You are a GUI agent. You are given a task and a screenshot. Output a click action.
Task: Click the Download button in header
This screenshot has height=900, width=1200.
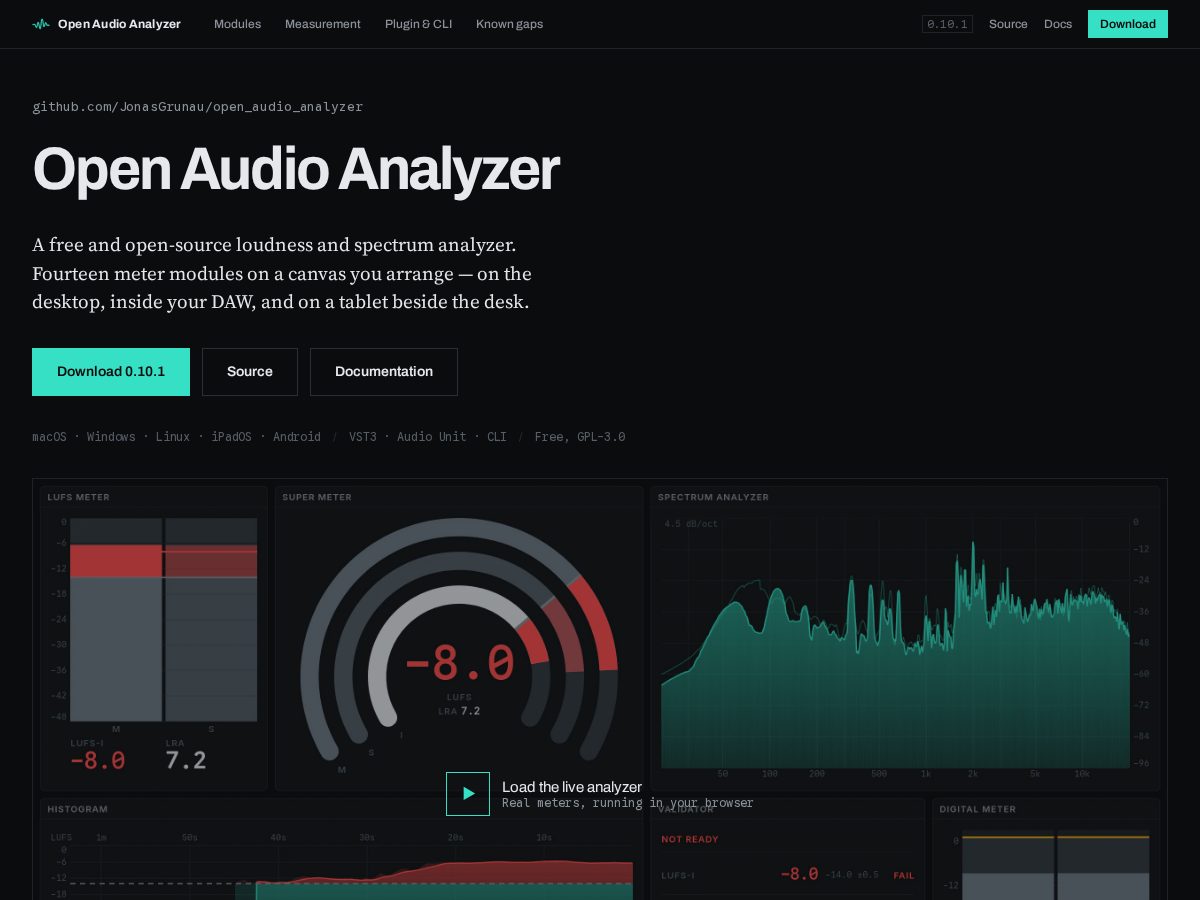(1128, 24)
